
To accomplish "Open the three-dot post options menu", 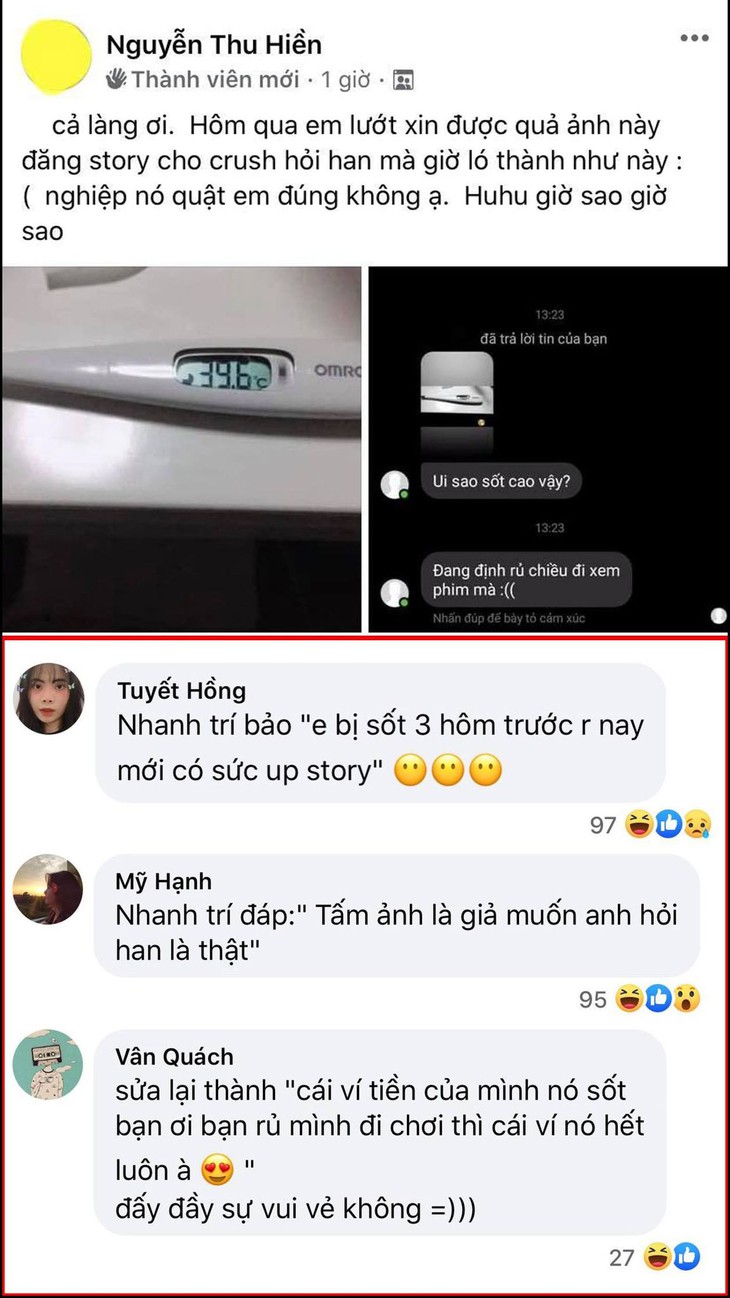I will click(x=694, y=39).
